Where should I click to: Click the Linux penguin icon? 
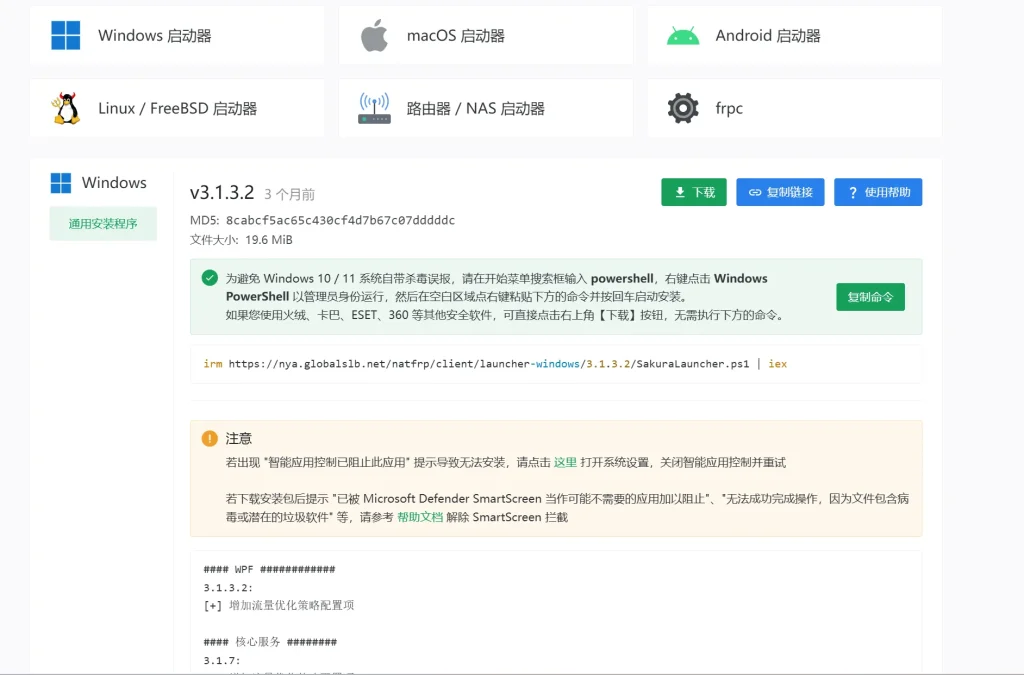[66, 108]
